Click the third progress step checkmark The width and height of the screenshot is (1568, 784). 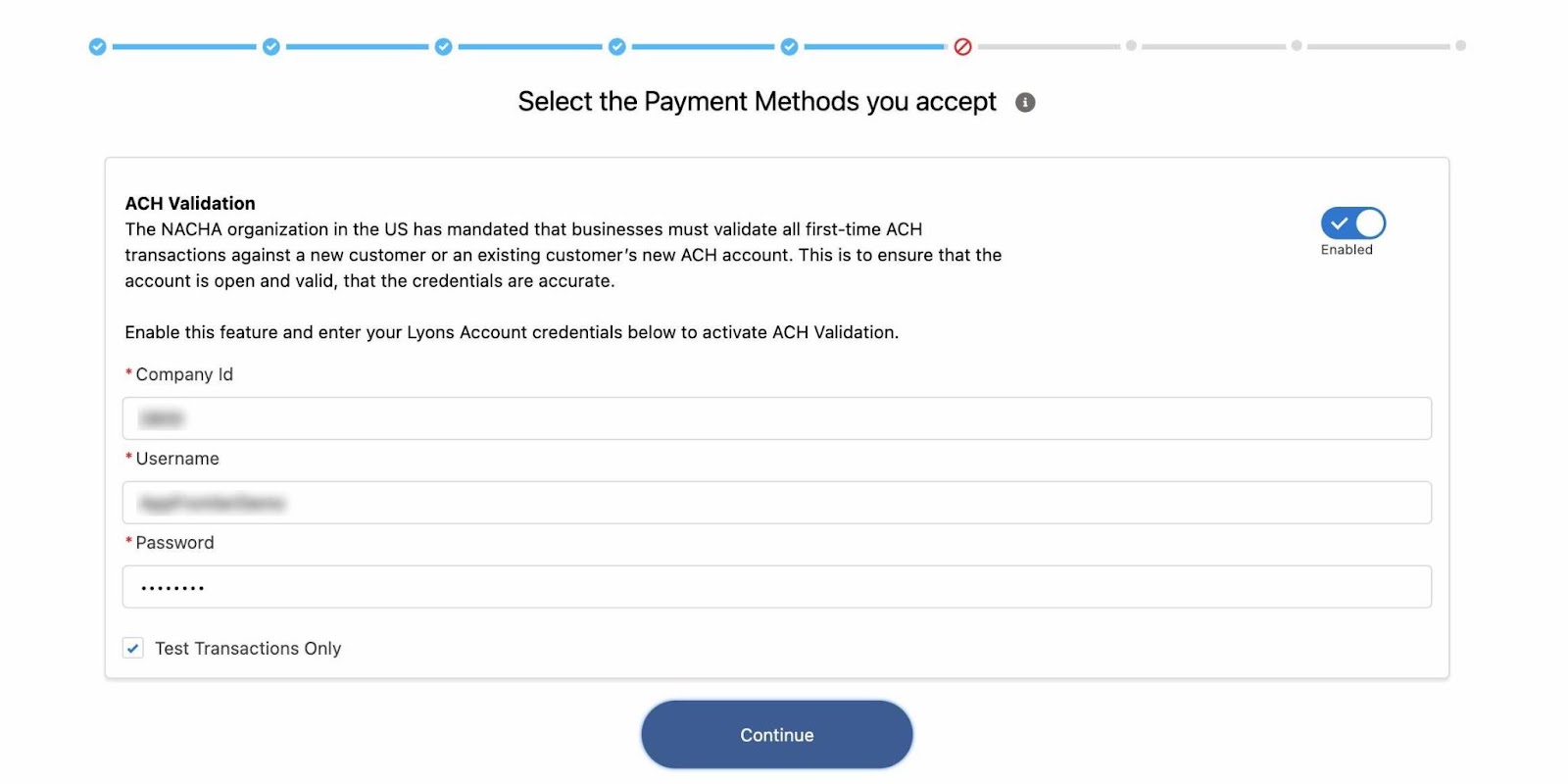(443, 45)
